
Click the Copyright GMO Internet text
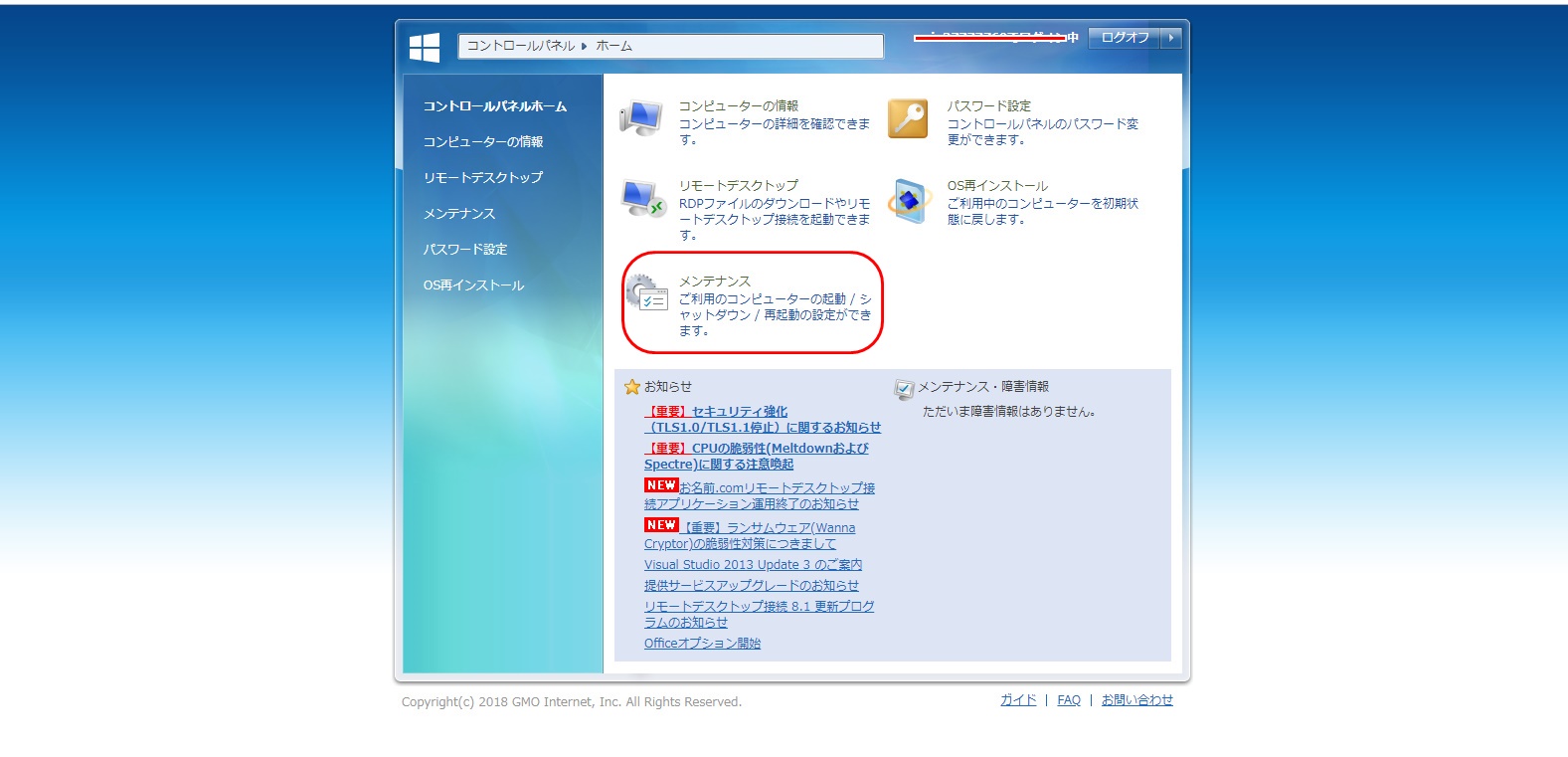572,702
